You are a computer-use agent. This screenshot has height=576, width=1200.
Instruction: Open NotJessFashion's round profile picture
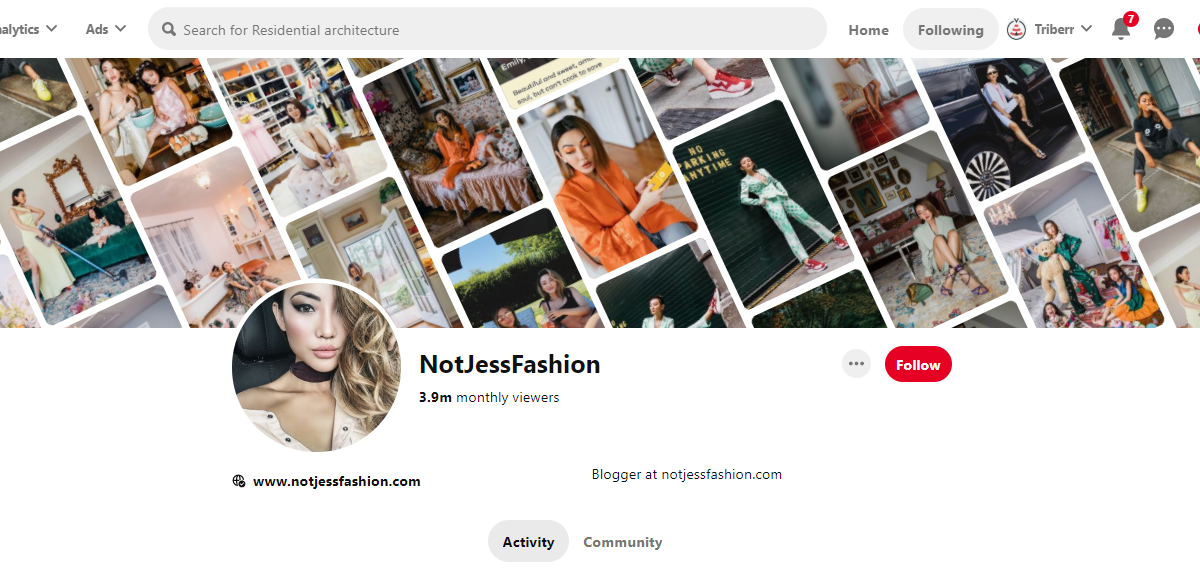coord(316,366)
